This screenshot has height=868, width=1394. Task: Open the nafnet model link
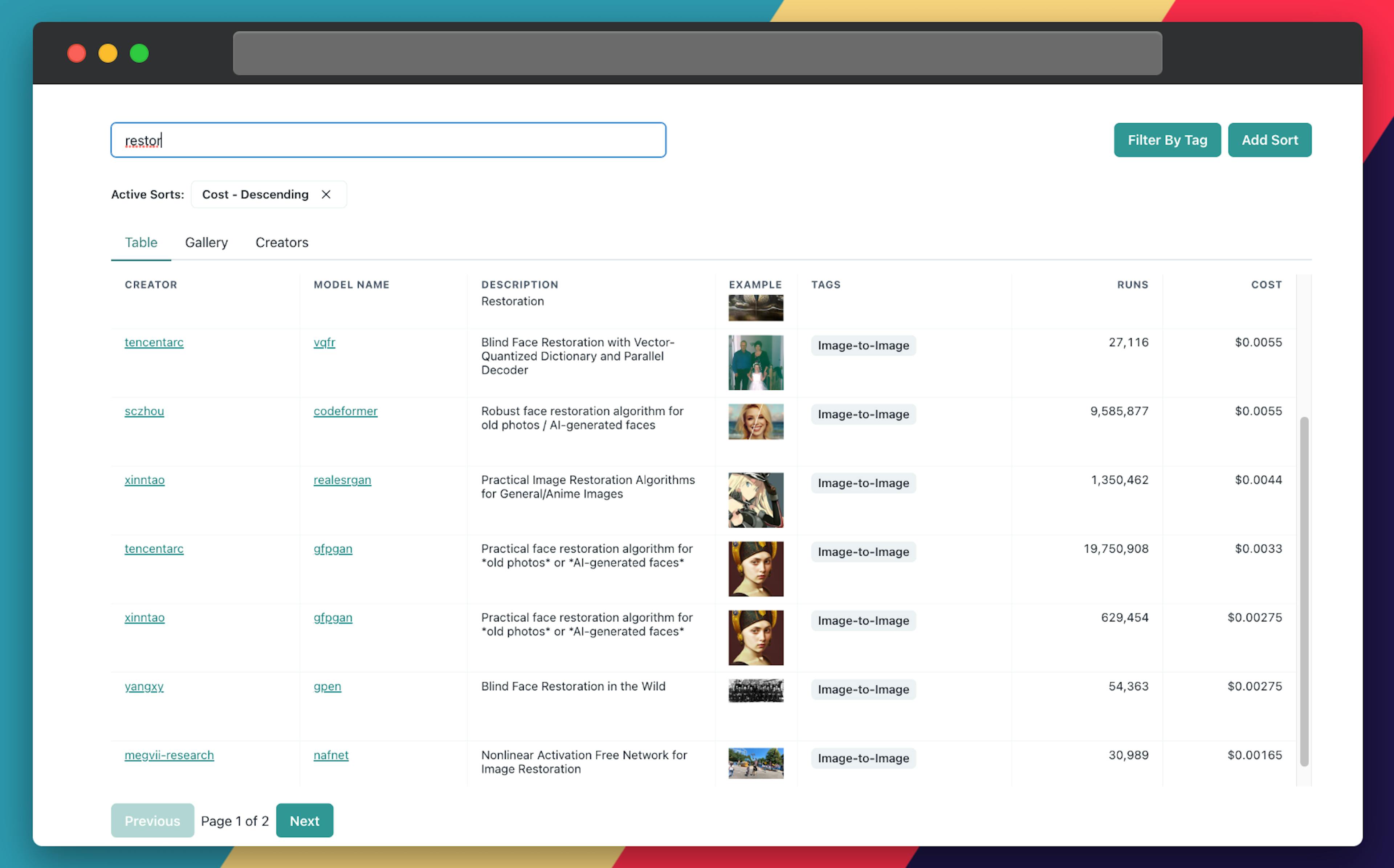point(331,756)
